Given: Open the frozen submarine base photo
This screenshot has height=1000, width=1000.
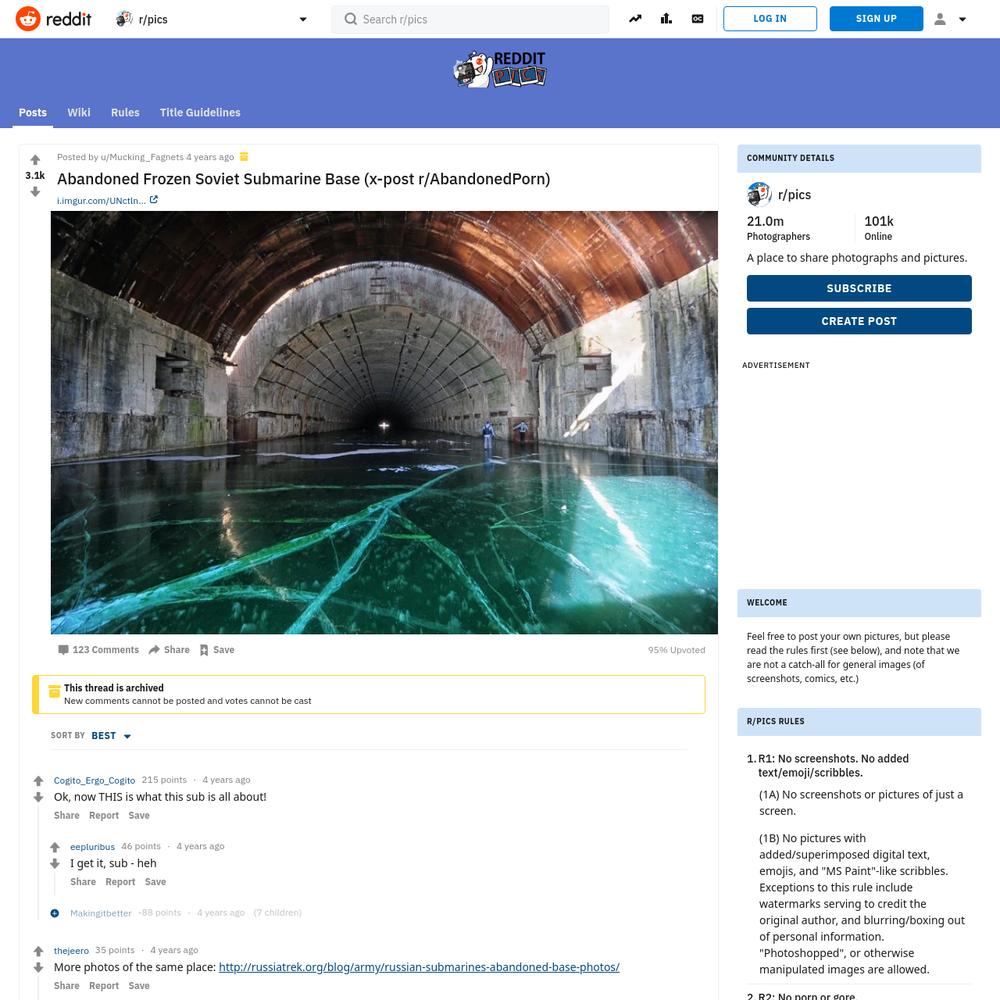Looking at the screenshot, I should pyautogui.click(x=385, y=422).
